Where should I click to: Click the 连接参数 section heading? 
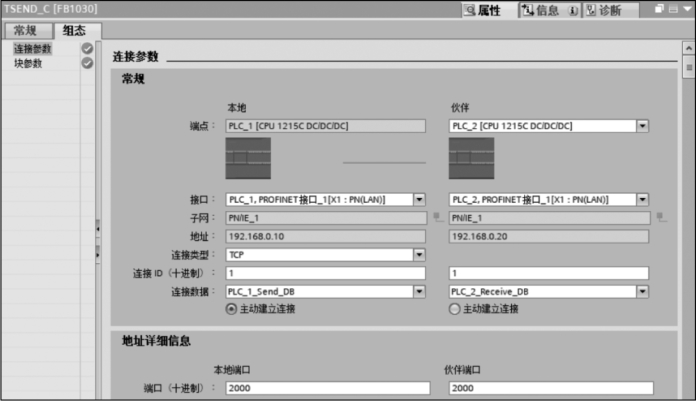(135, 56)
